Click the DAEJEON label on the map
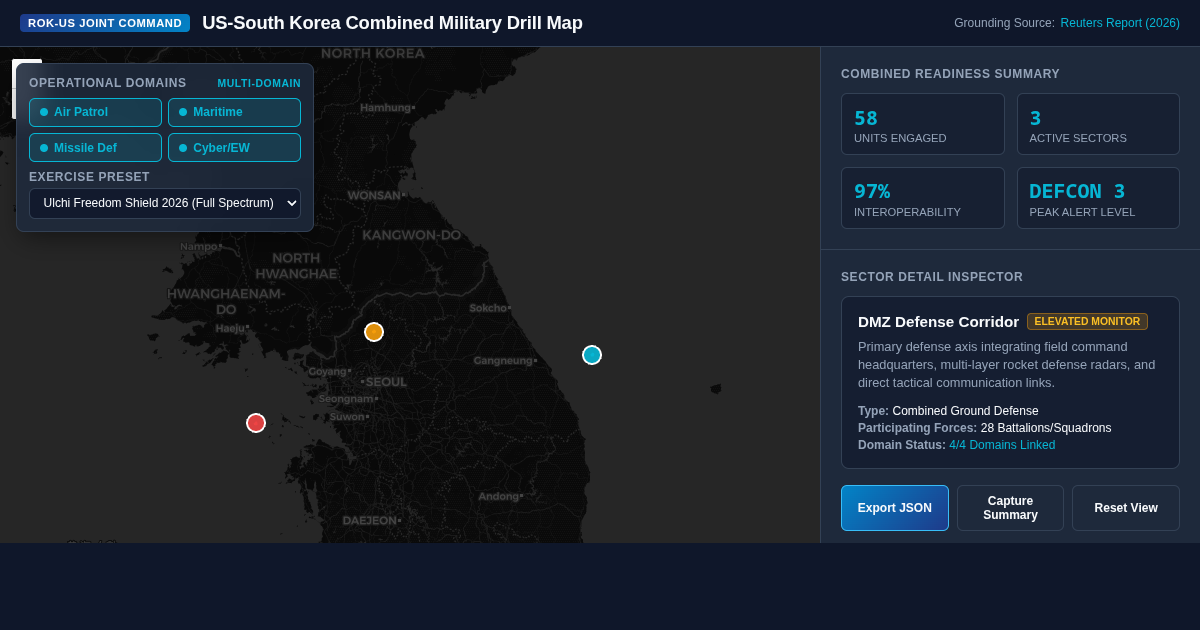This screenshot has height=630, width=1200. coord(371,520)
